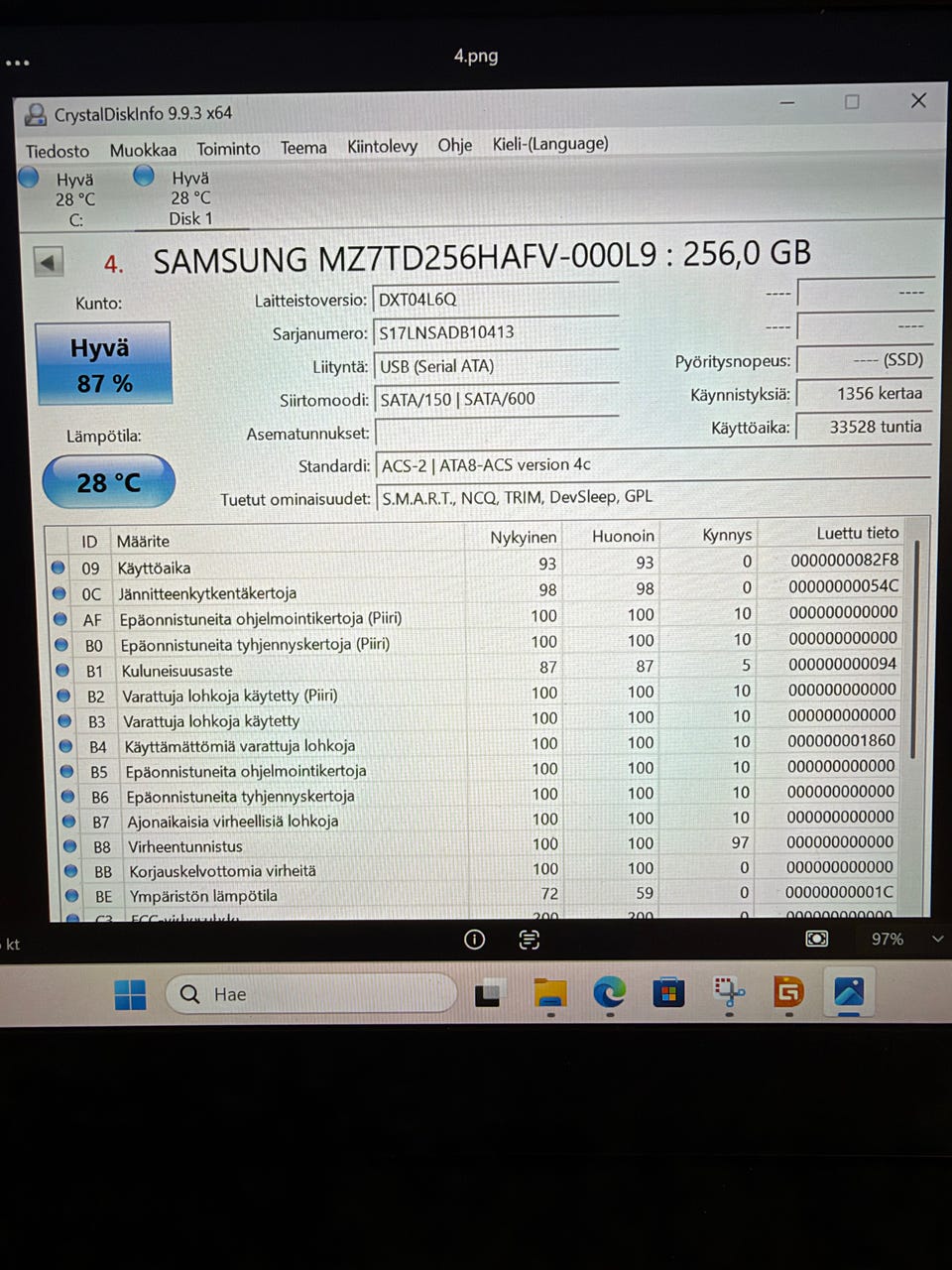Click the status dot on the Ympäristön lämpötila row
Viewport: 952px width, 1270px height.
72,895
